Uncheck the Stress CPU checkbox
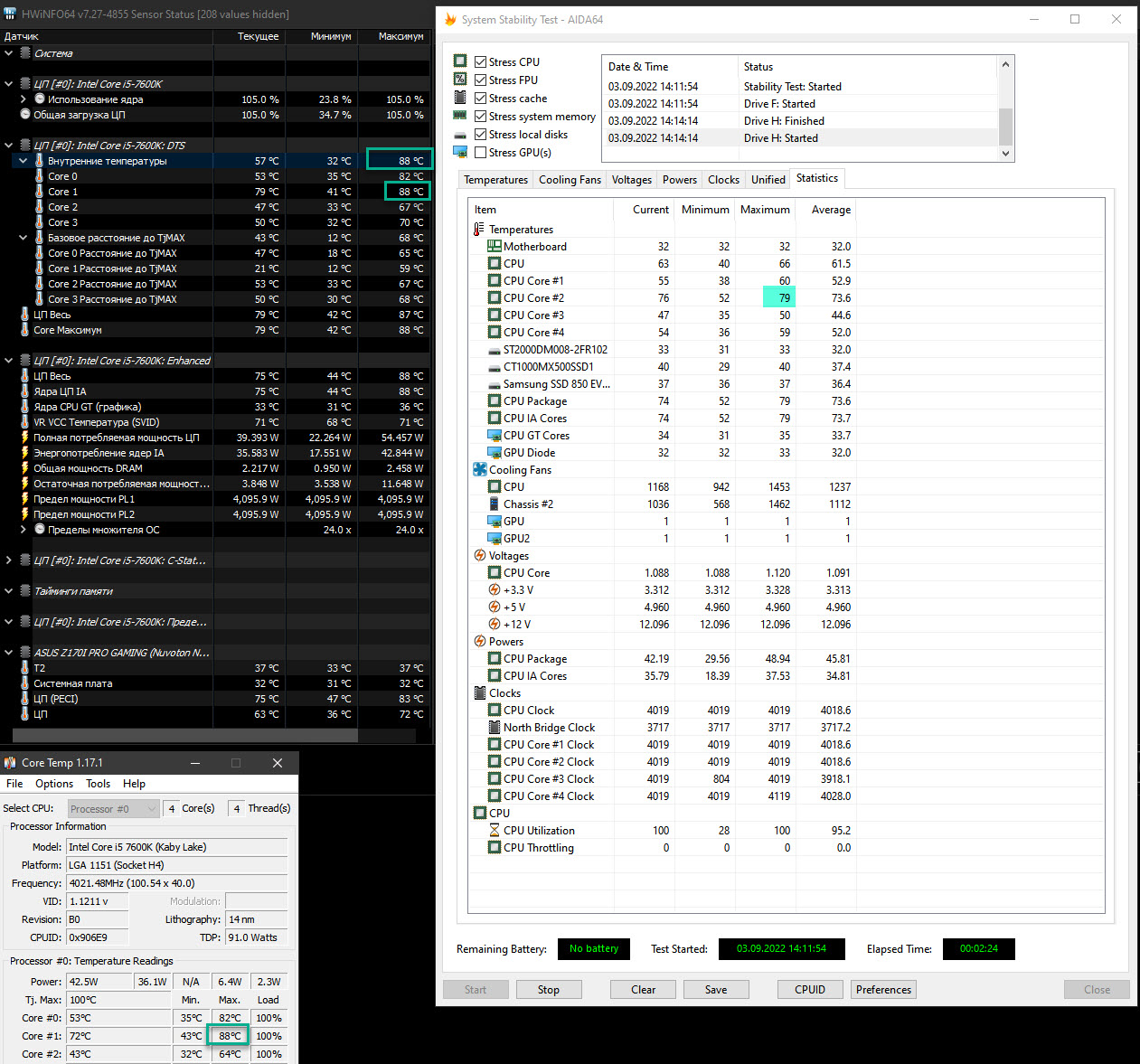 click(x=481, y=62)
